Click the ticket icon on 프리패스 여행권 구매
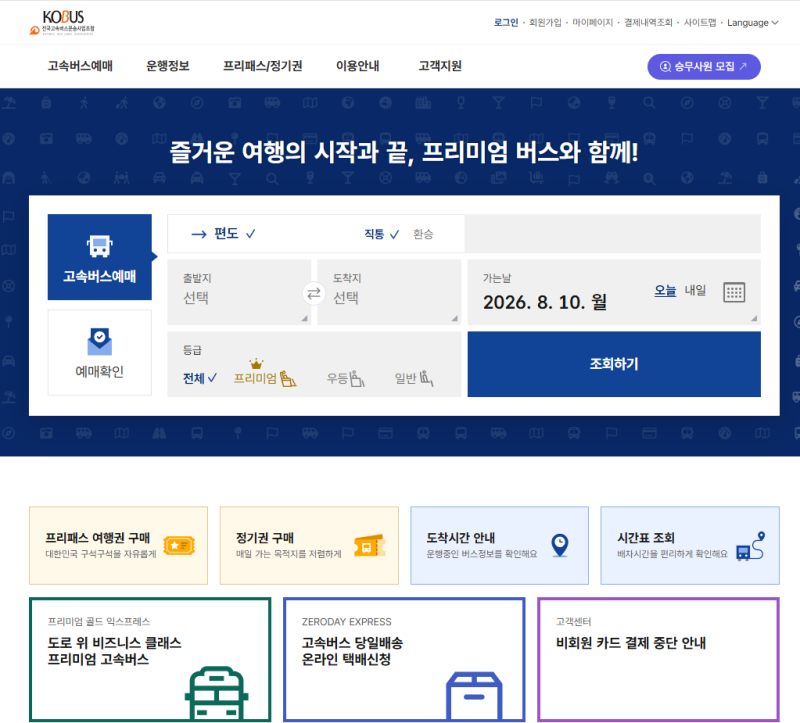The width and height of the screenshot is (800, 723). pyautogui.click(x=179, y=546)
